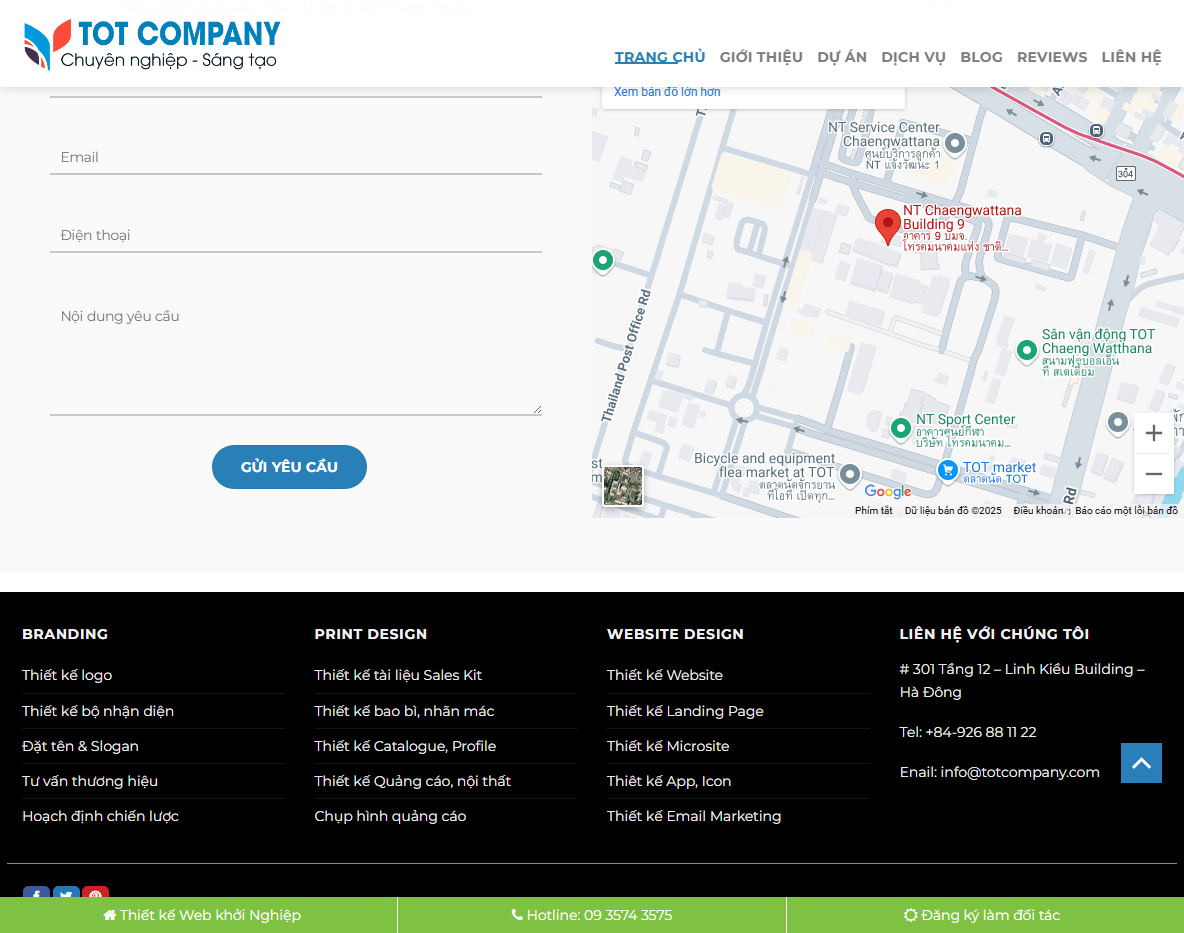Zoom in on the map with the plus control
The image size is (1184, 933).
[x=1154, y=433]
